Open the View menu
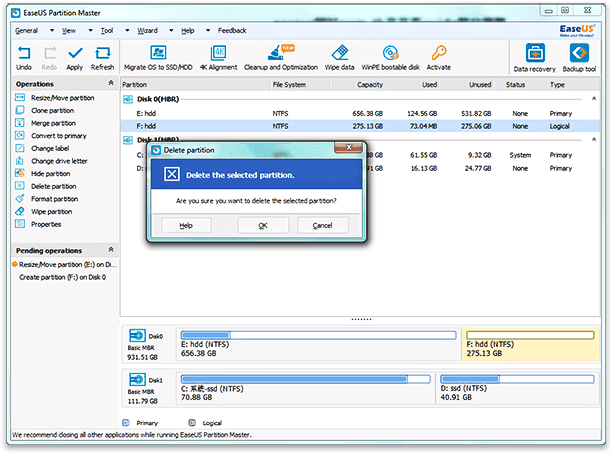Viewport: 613px width, 455px height. tap(69, 30)
